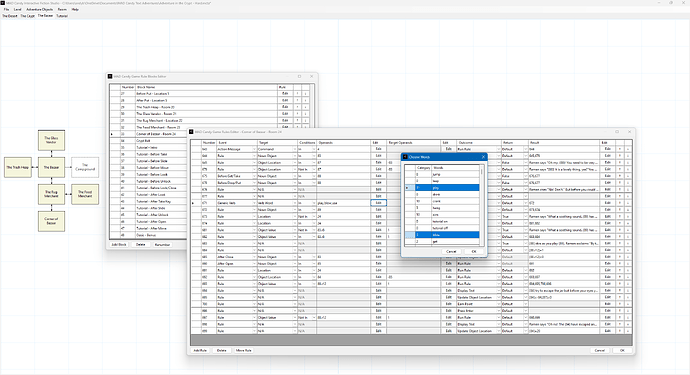Move 'The Glass Vendor - Room 21' block down
690x375 pixels.
coord(305,114)
